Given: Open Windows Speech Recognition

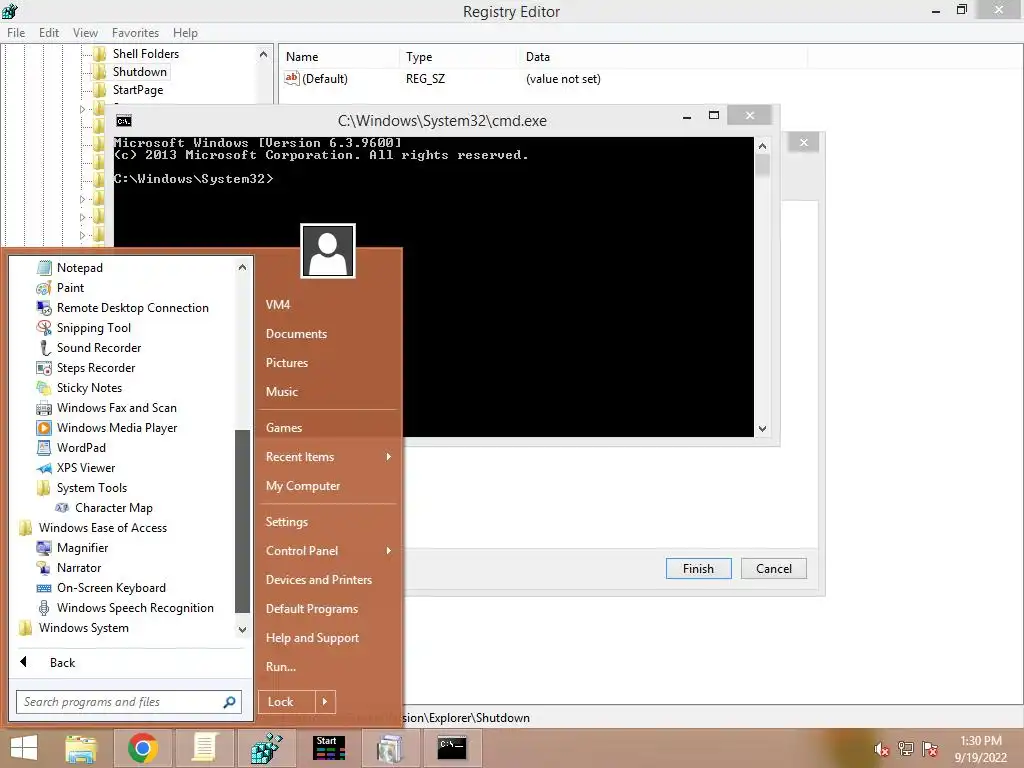Looking at the screenshot, I should click(135, 608).
